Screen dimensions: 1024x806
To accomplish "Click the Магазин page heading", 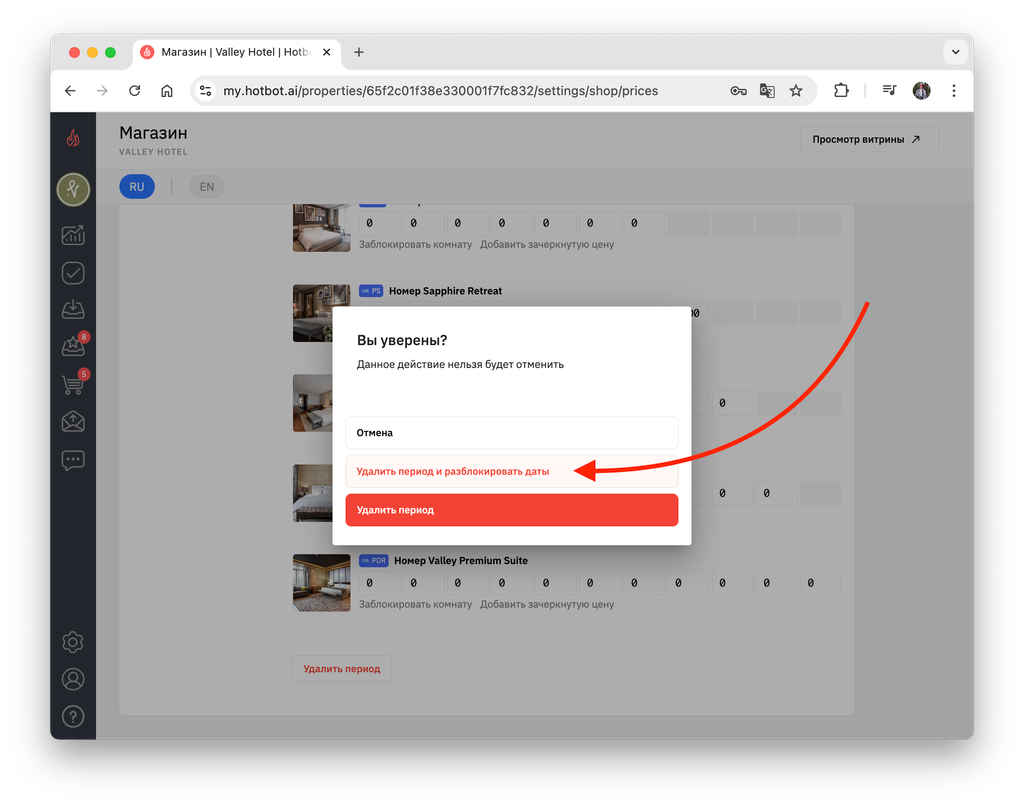I will (153, 133).
